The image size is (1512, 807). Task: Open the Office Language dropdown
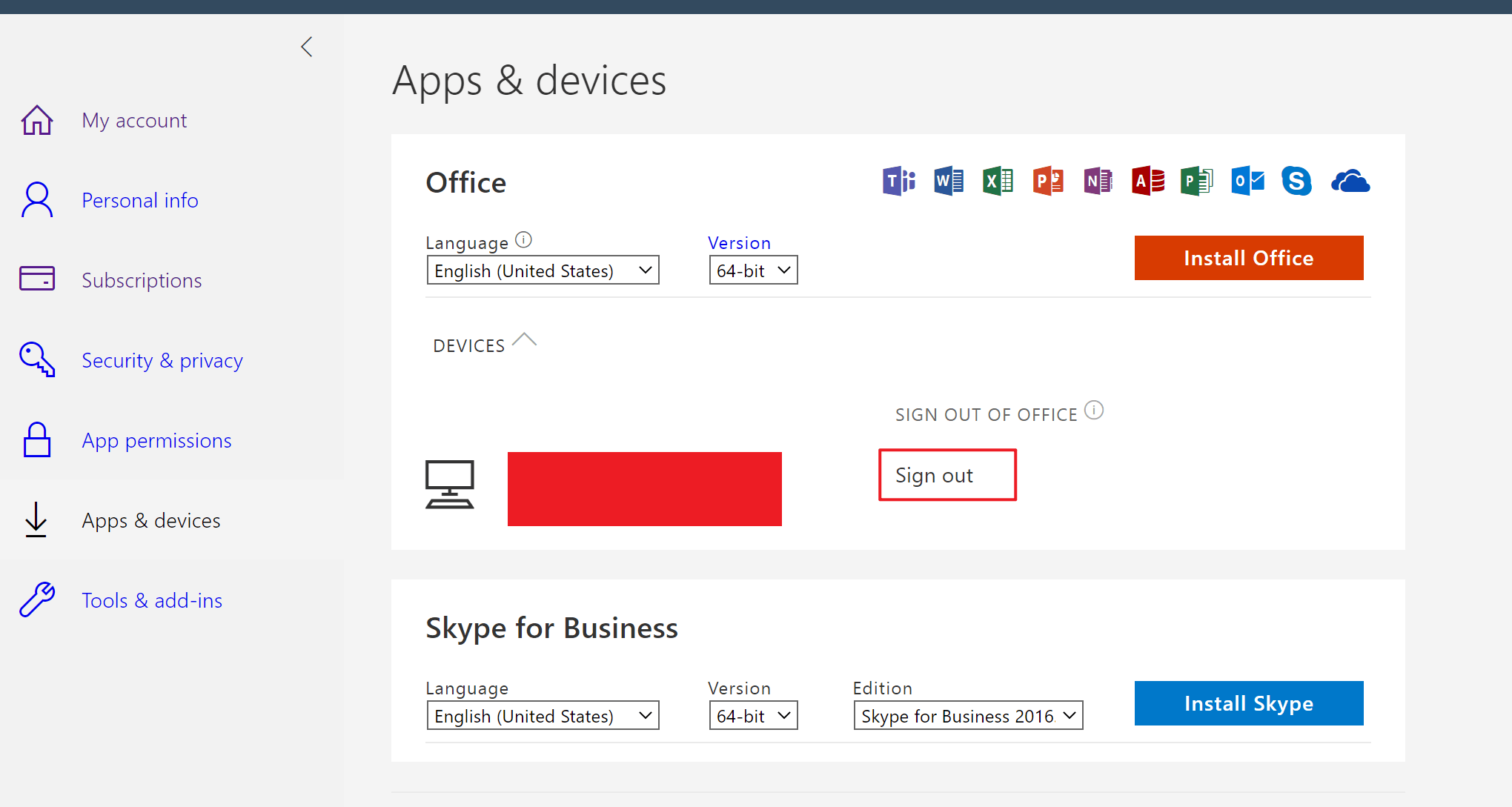point(543,270)
